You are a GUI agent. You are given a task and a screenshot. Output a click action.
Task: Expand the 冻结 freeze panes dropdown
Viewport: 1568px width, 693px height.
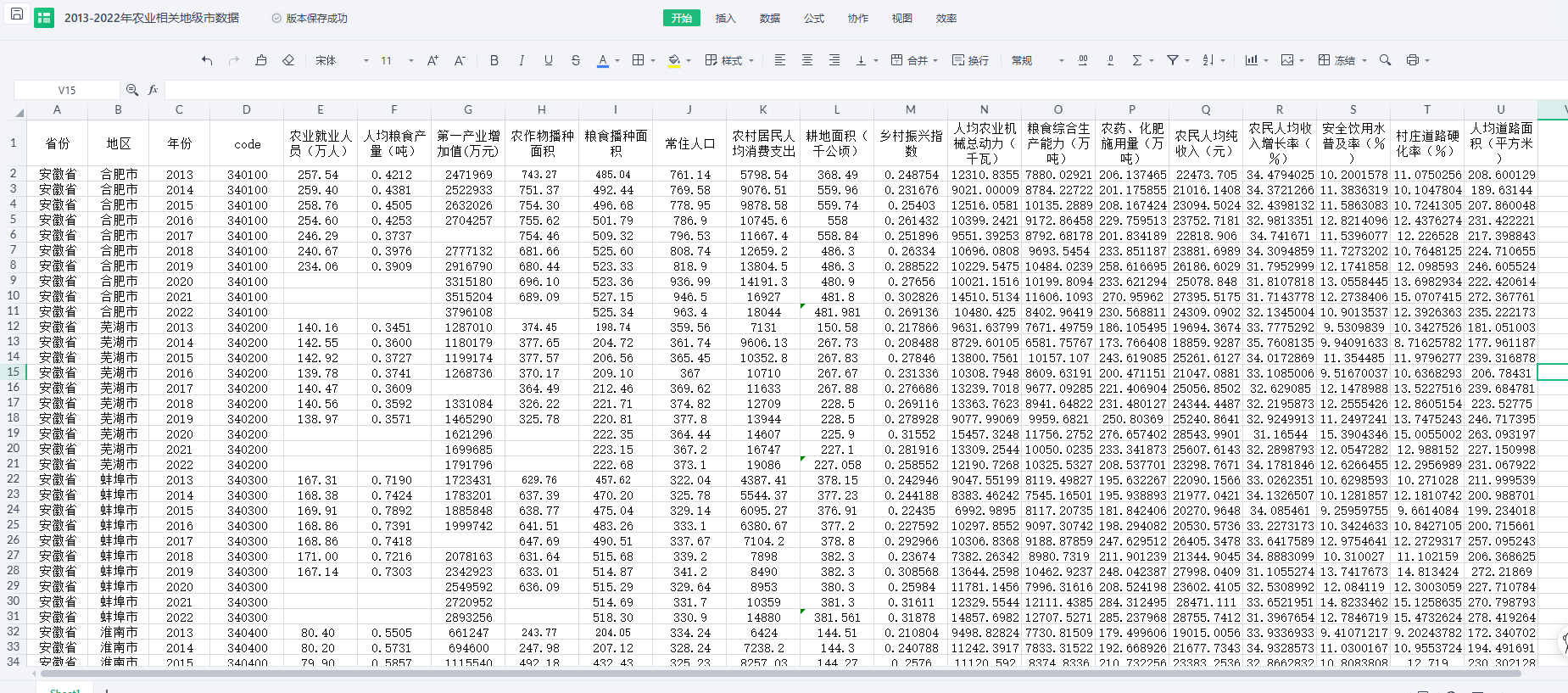[x=1364, y=60]
